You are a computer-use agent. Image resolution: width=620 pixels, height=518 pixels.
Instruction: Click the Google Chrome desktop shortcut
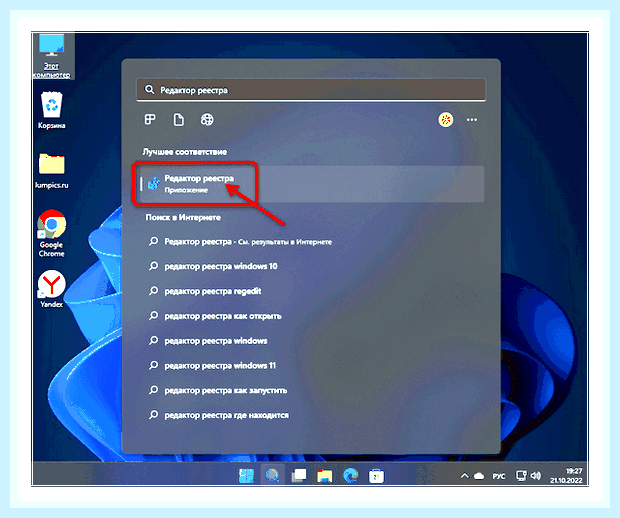(x=52, y=234)
